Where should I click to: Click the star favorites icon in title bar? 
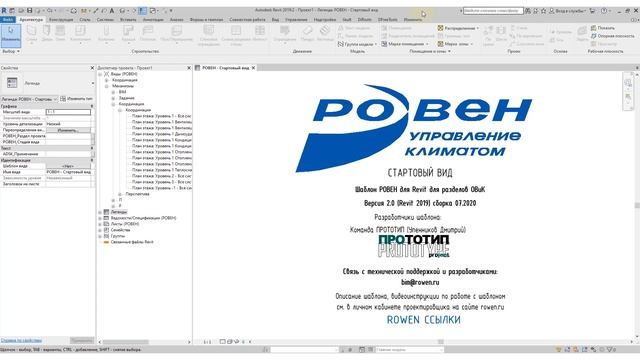(544, 11)
